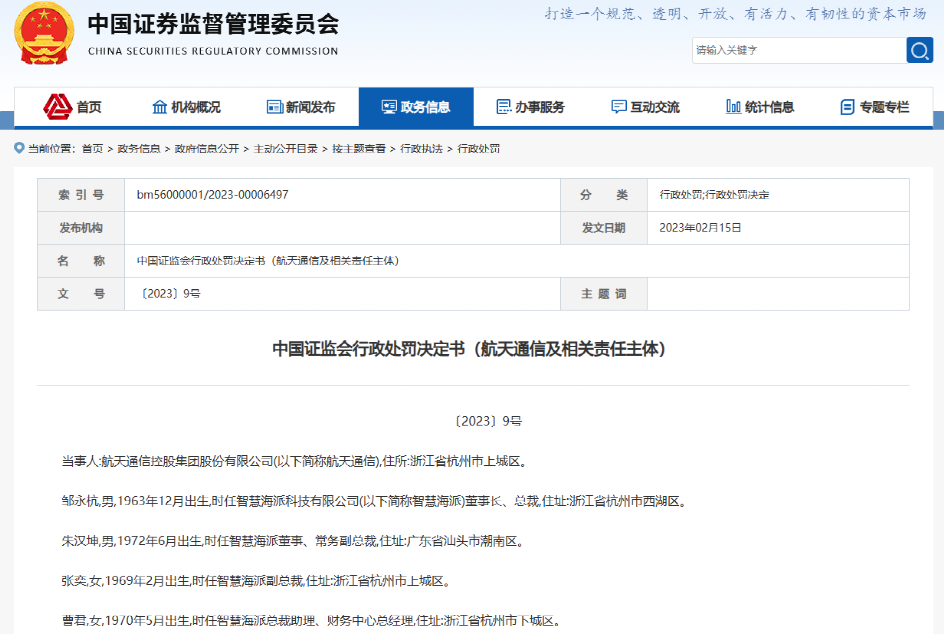Click the paragraph about 曹君
Screen dimensions: 944x634
[x=312, y=621]
